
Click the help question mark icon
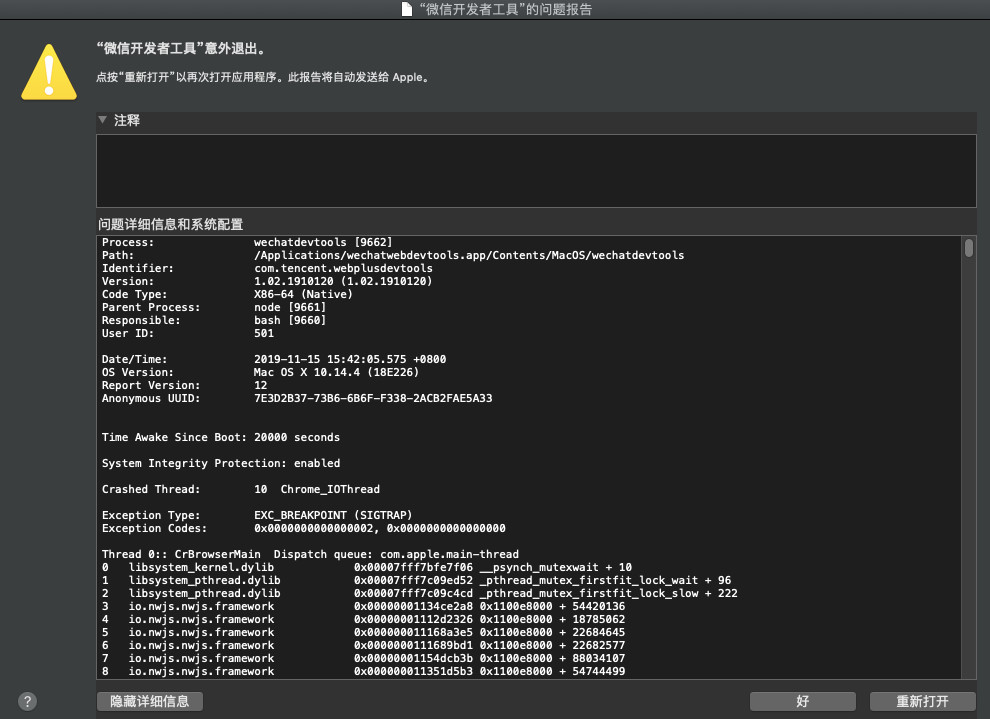coord(27,701)
